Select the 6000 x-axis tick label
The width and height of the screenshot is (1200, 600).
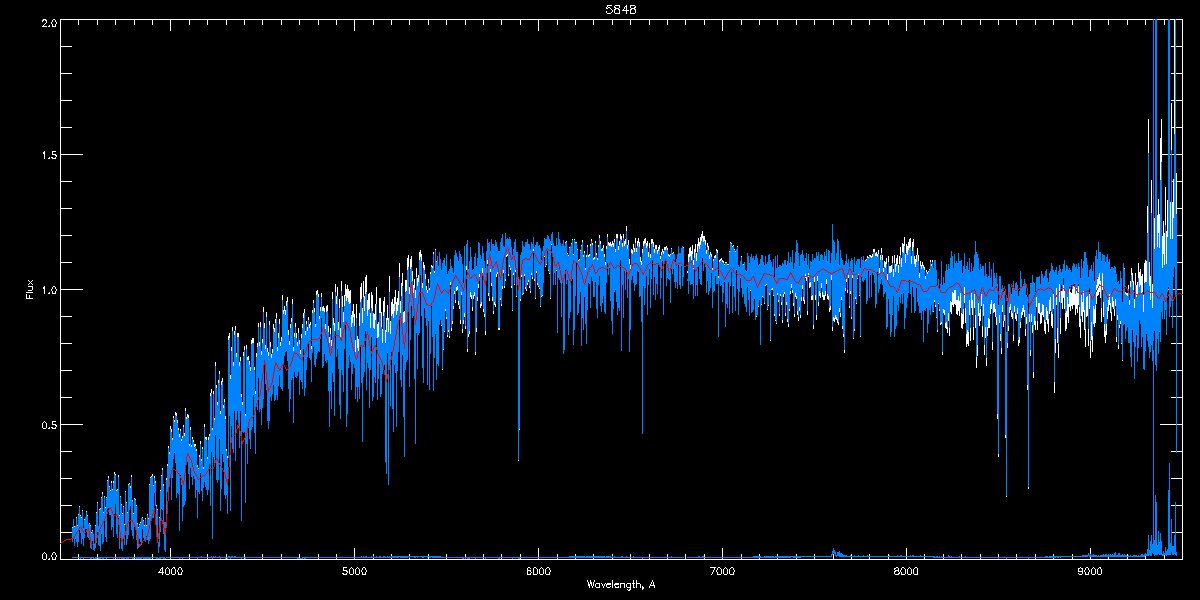(538, 572)
